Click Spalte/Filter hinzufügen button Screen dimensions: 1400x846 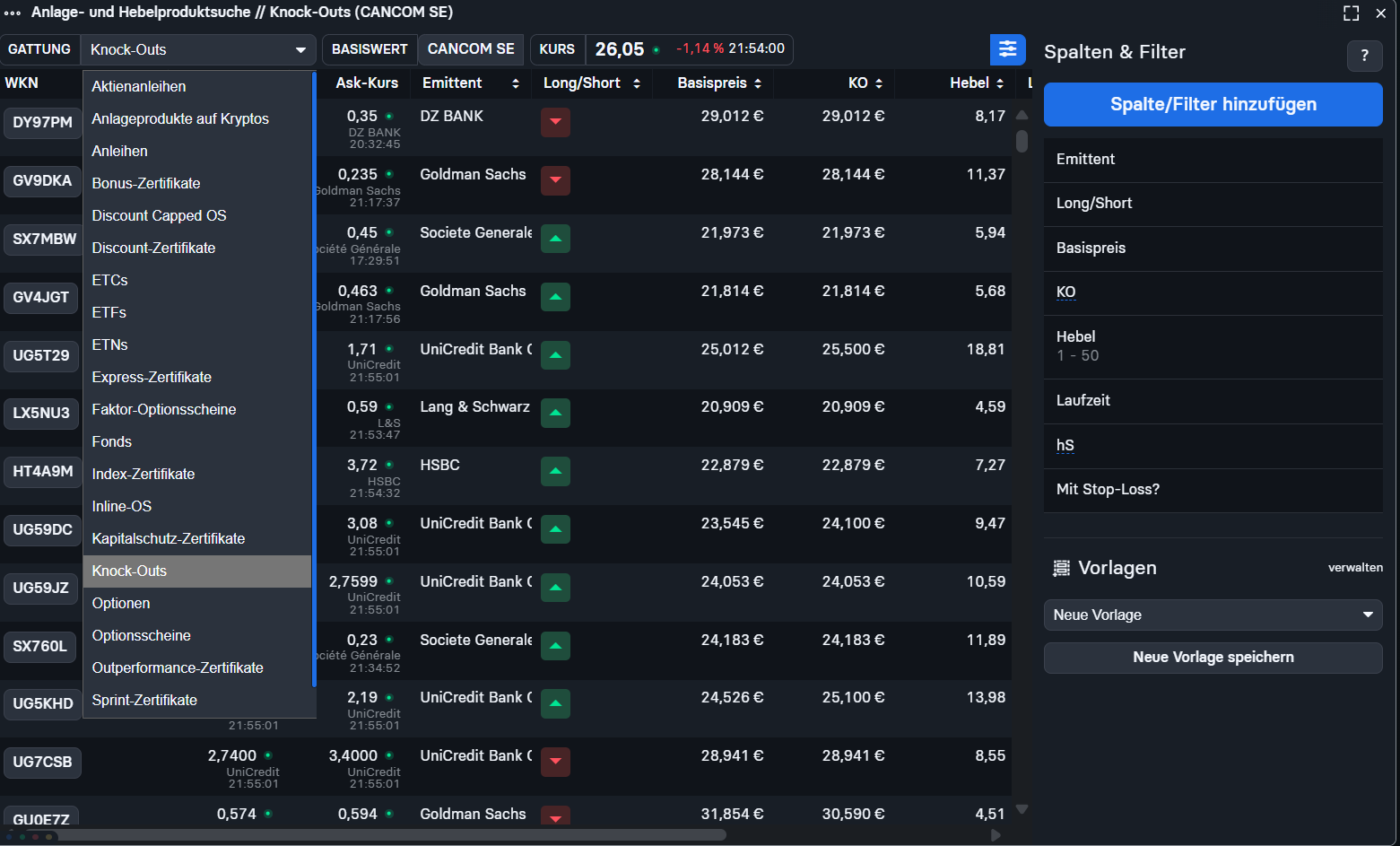pos(1213,104)
